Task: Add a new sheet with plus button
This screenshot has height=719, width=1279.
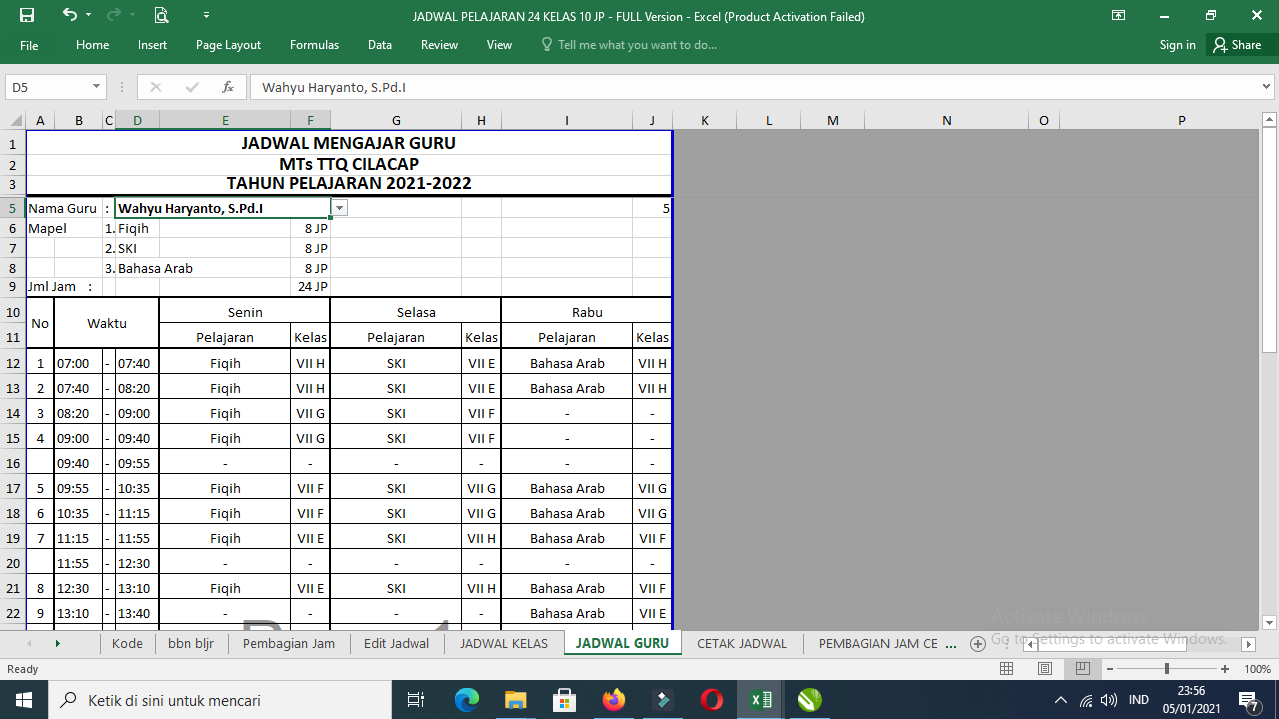Action: coord(978,644)
